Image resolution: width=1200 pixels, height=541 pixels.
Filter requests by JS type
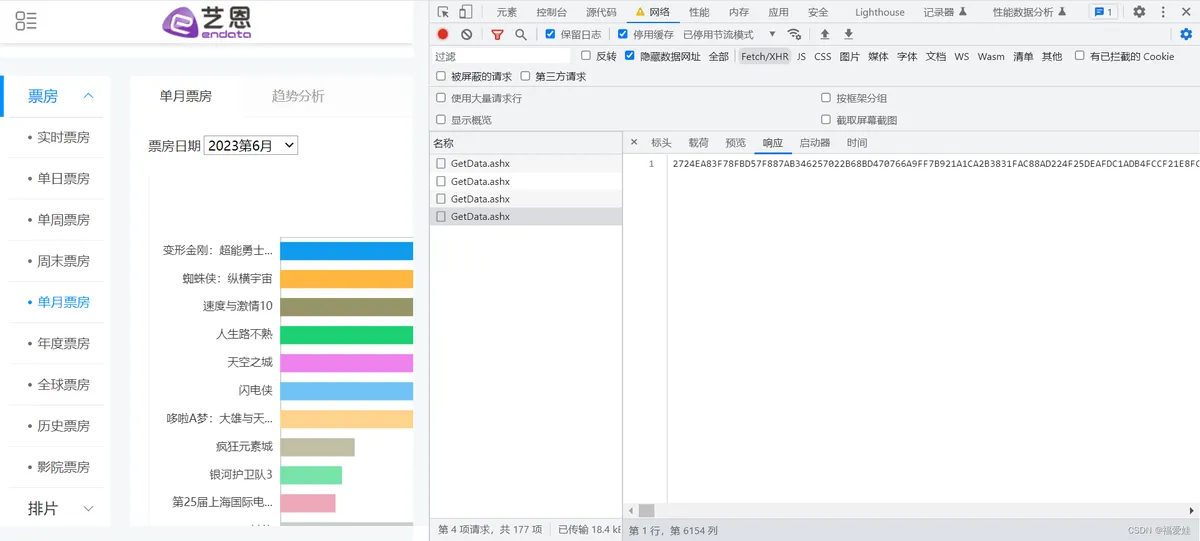pyautogui.click(x=801, y=57)
